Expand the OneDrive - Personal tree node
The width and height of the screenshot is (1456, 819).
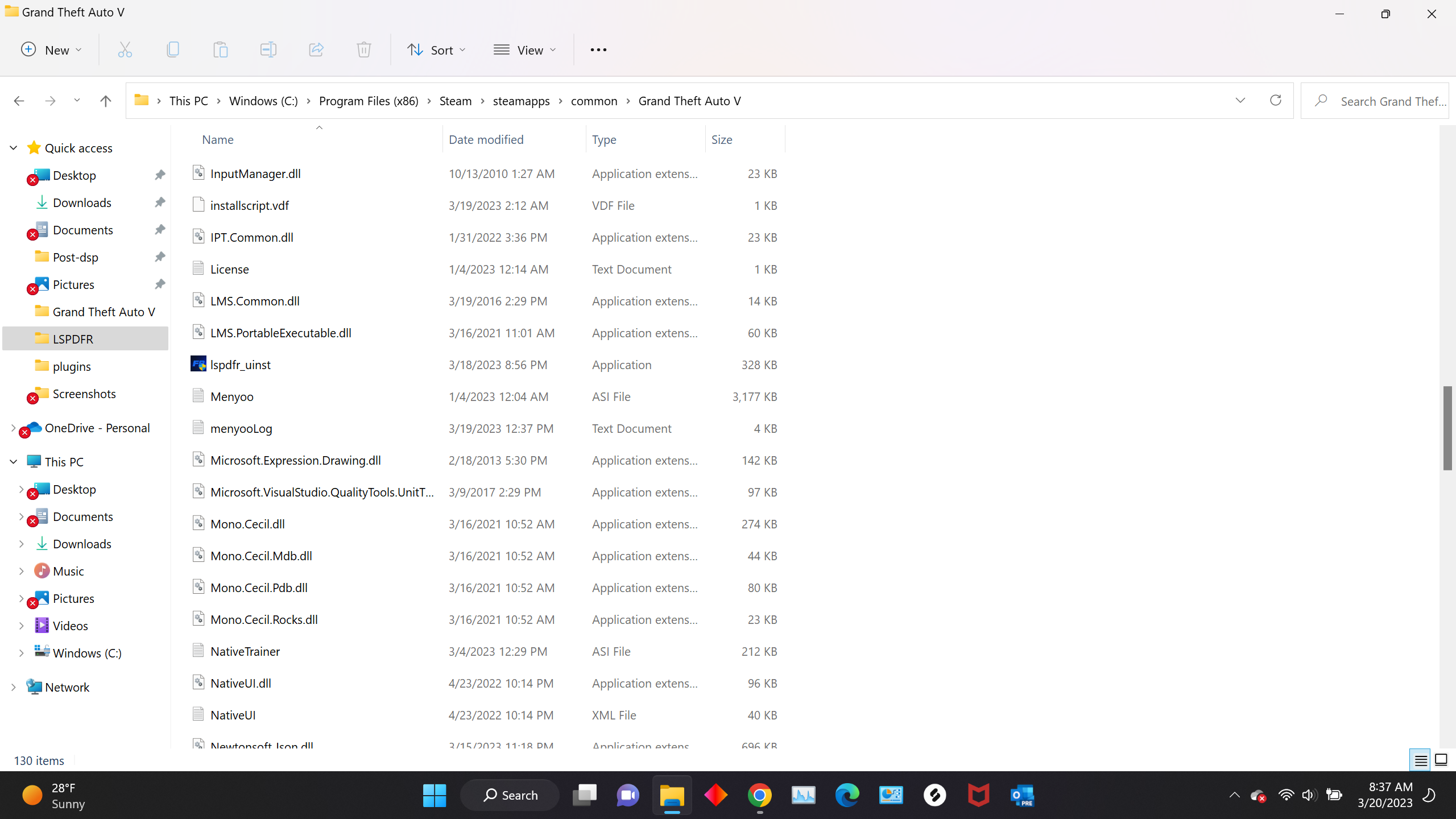click(13, 428)
